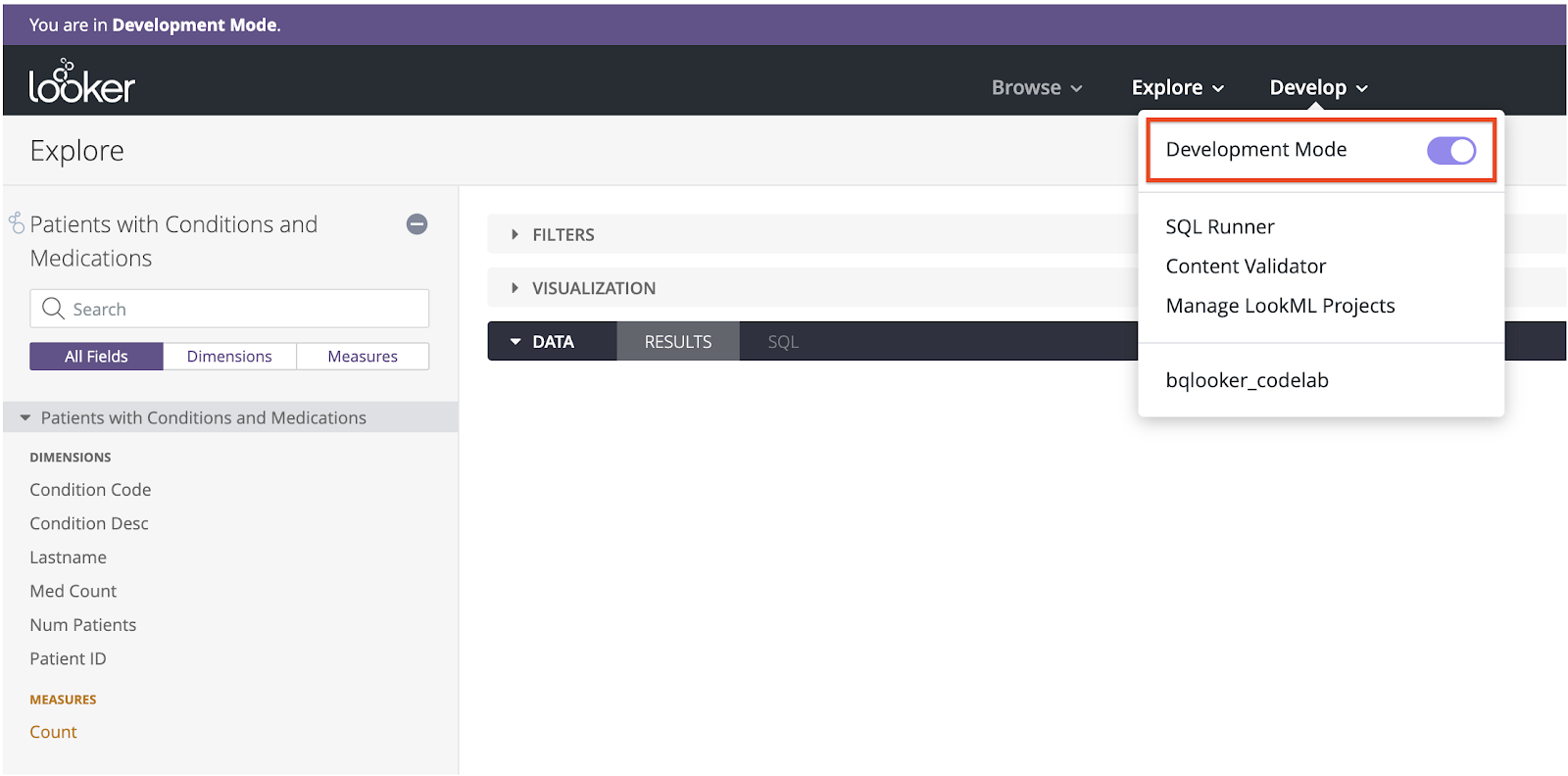Click the Looker logo

(81, 83)
